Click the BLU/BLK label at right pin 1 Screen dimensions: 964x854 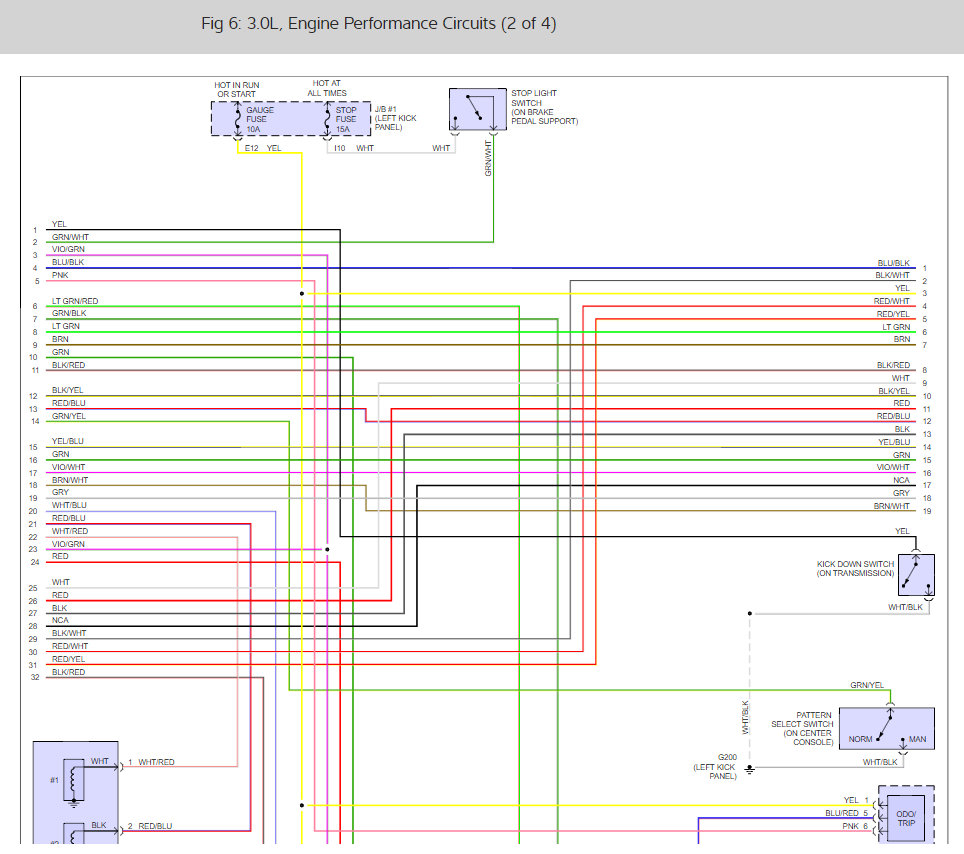coord(893,263)
